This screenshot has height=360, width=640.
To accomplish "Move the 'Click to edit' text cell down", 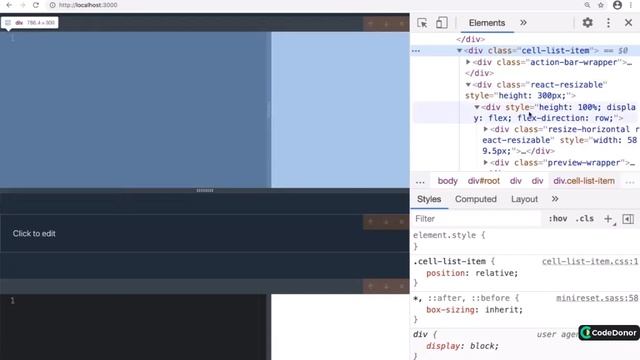I will coord(386,222).
